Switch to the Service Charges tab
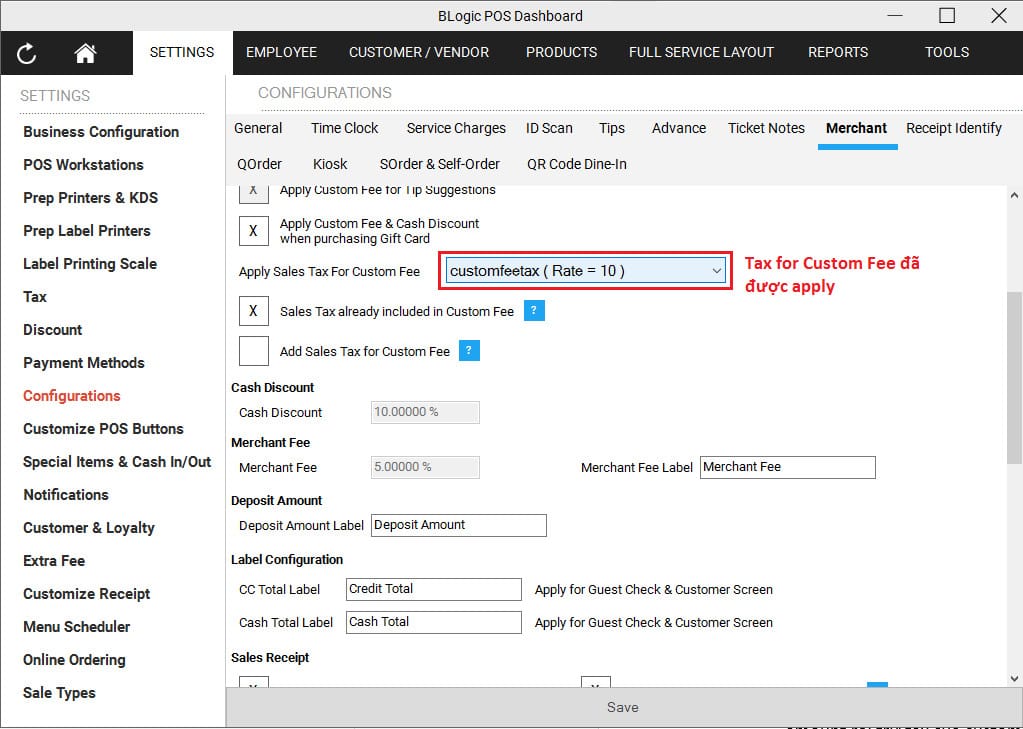The height and width of the screenshot is (729, 1023). click(456, 128)
